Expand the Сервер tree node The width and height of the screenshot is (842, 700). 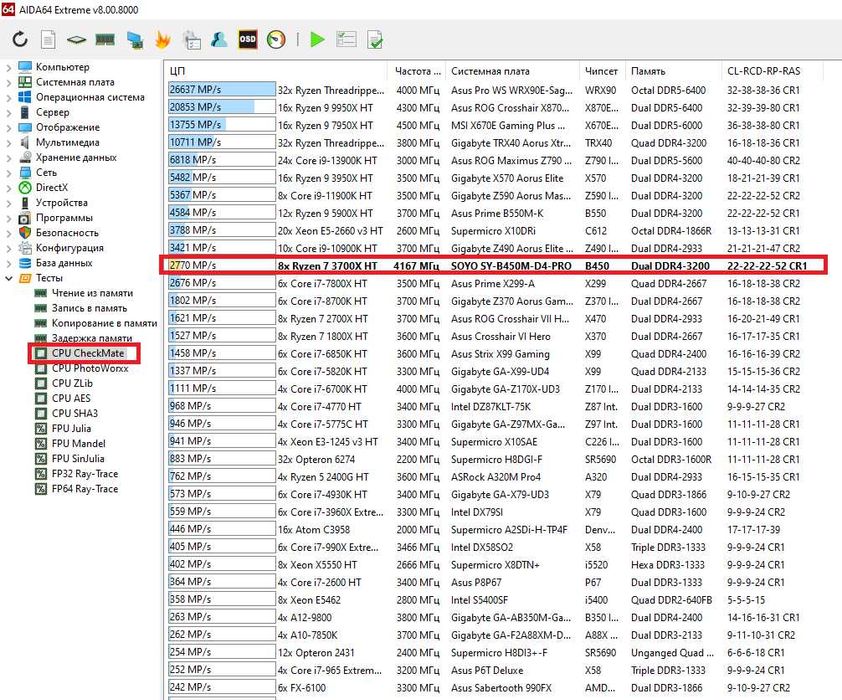(x=9, y=113)
